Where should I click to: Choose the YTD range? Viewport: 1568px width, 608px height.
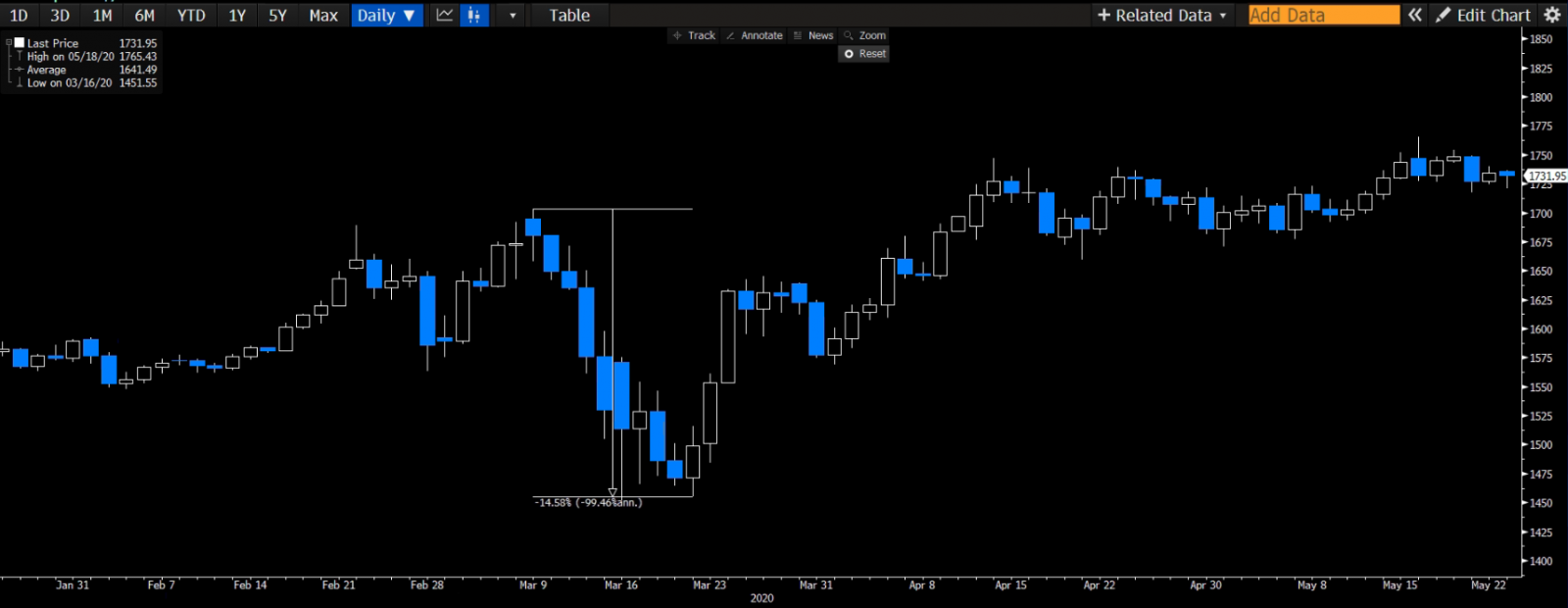[x=191, y=15]
